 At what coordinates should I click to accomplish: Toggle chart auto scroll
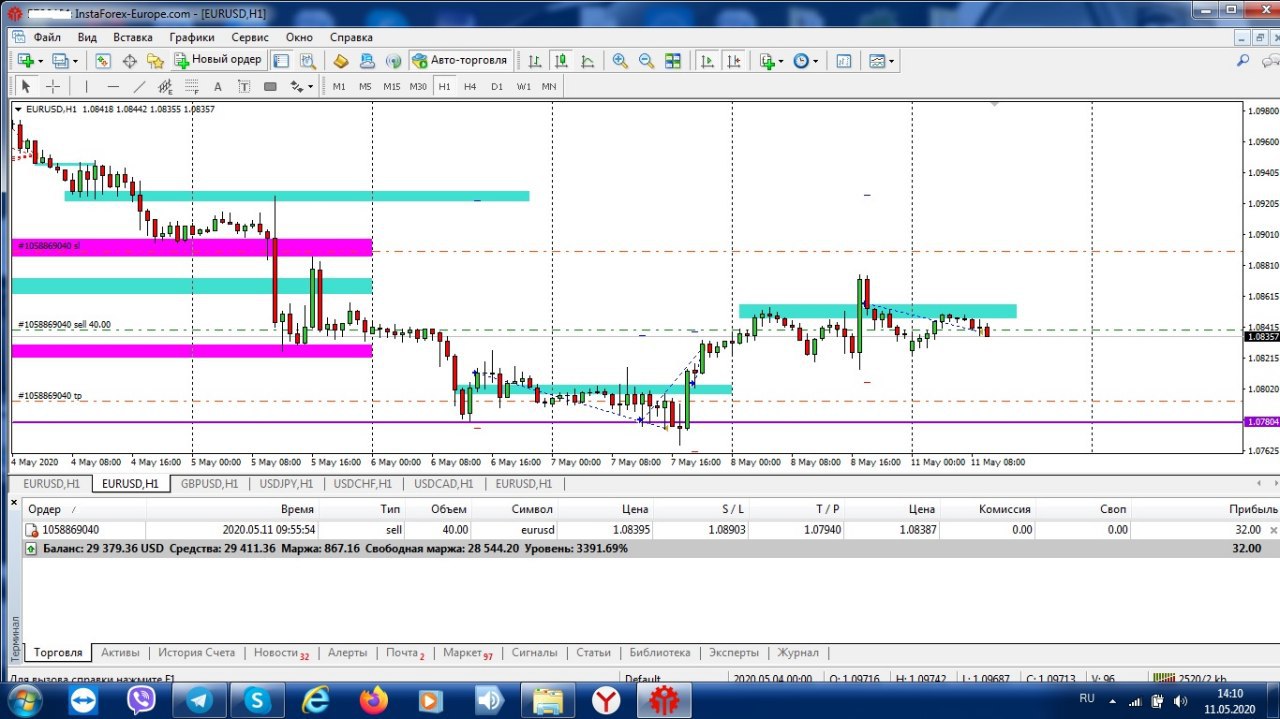(x=707, y=60)
